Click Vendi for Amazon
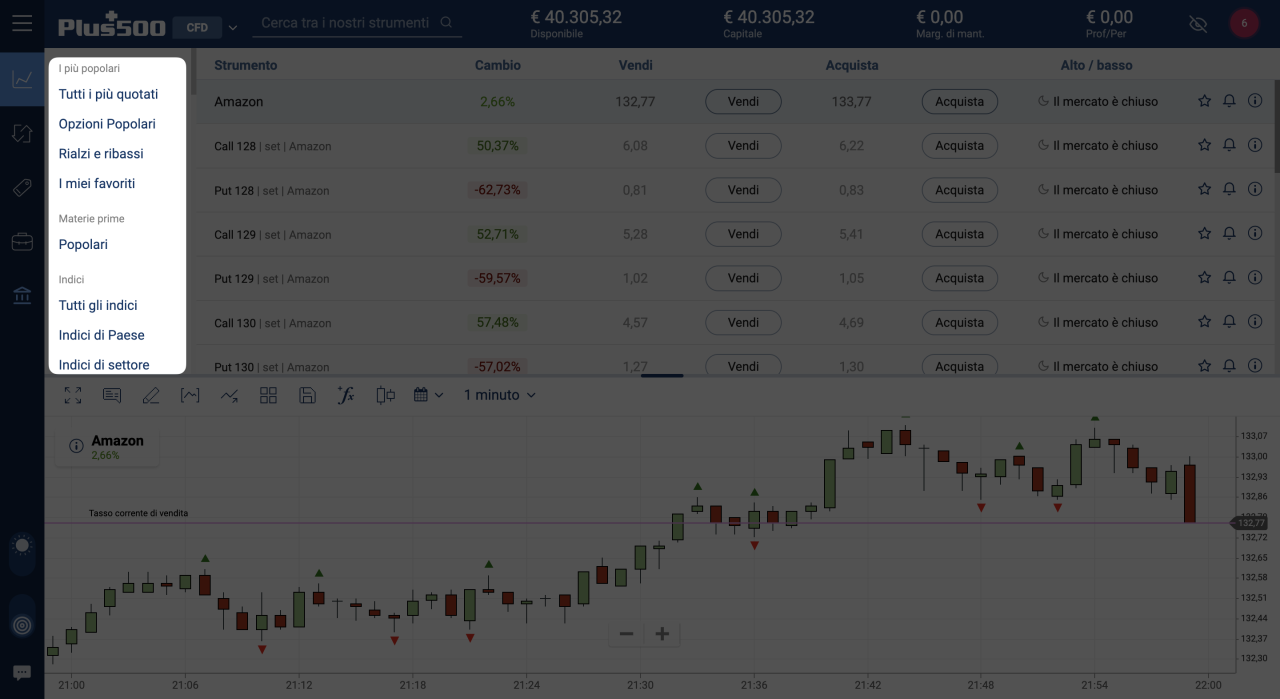The image size is (1280, 699). tap(743, 101)
